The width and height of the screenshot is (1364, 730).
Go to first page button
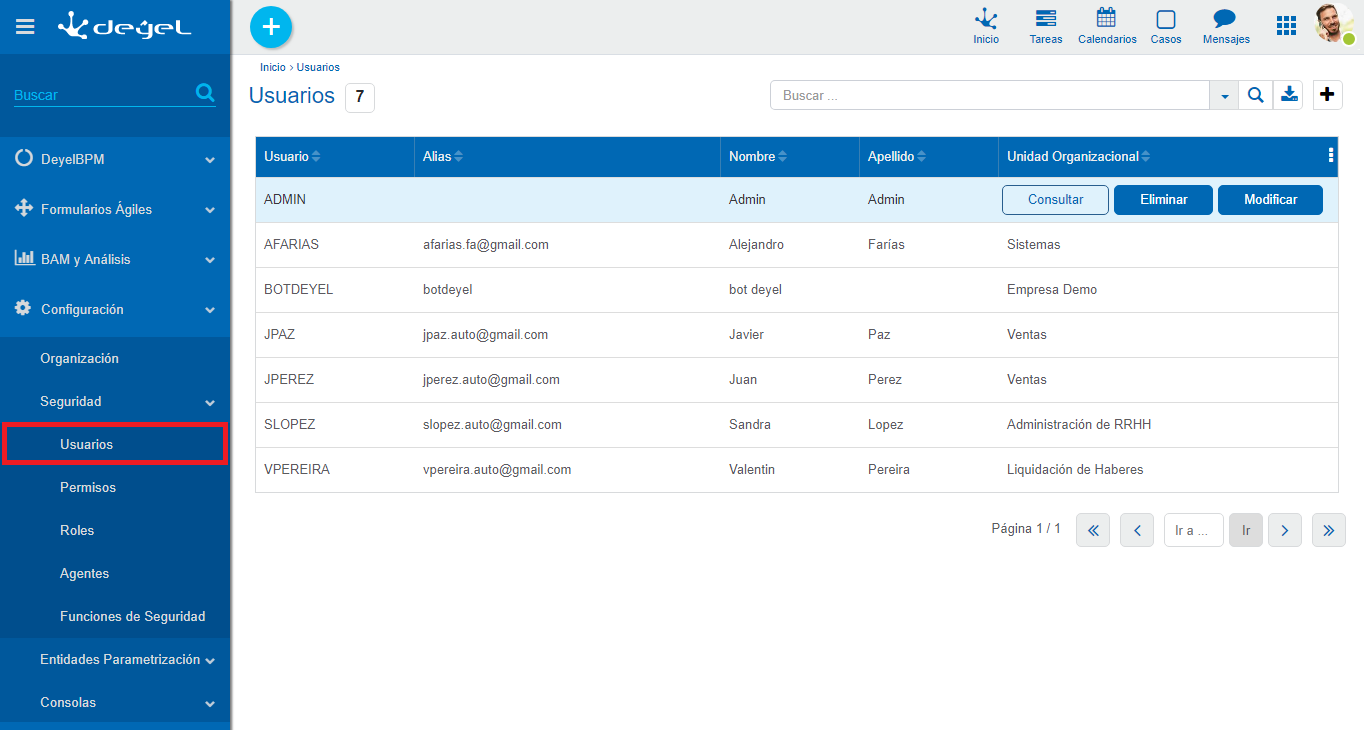[1093, 530]
